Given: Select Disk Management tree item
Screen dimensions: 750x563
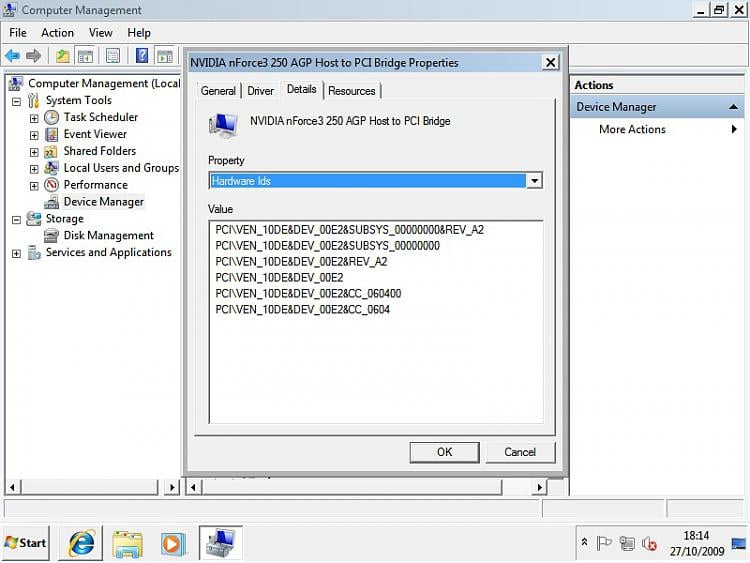Looking at the screenshot, I should coord(109,235).
